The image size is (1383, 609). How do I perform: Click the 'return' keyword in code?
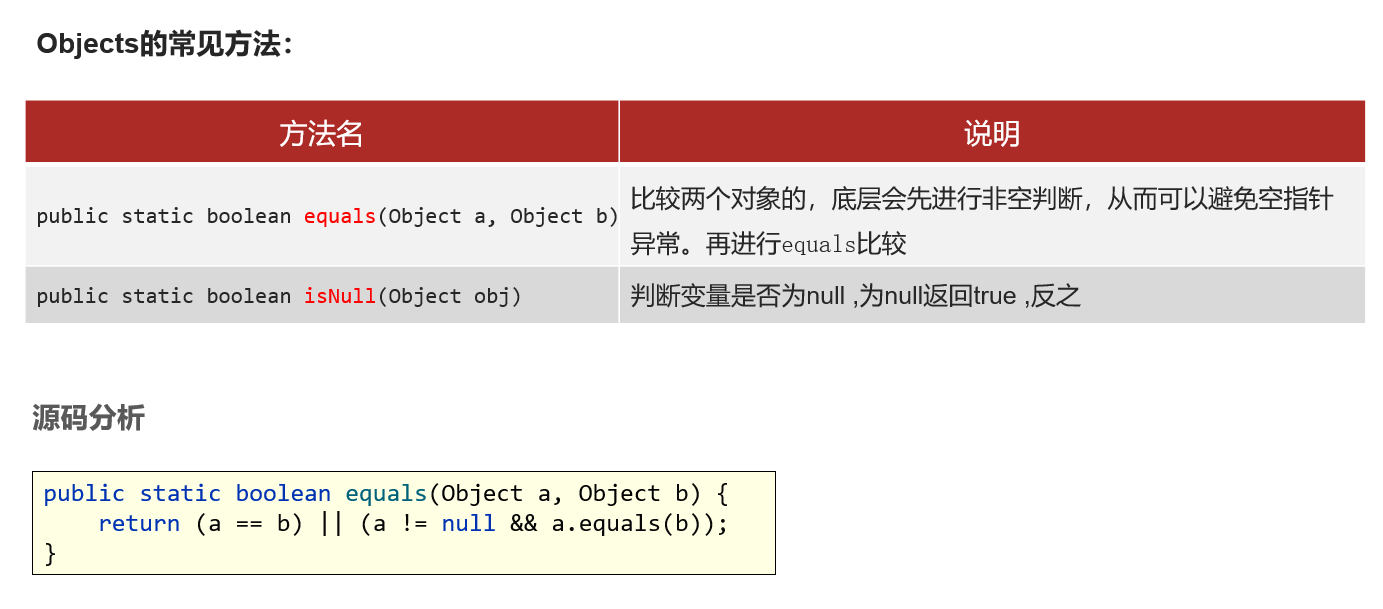(139, 524)
